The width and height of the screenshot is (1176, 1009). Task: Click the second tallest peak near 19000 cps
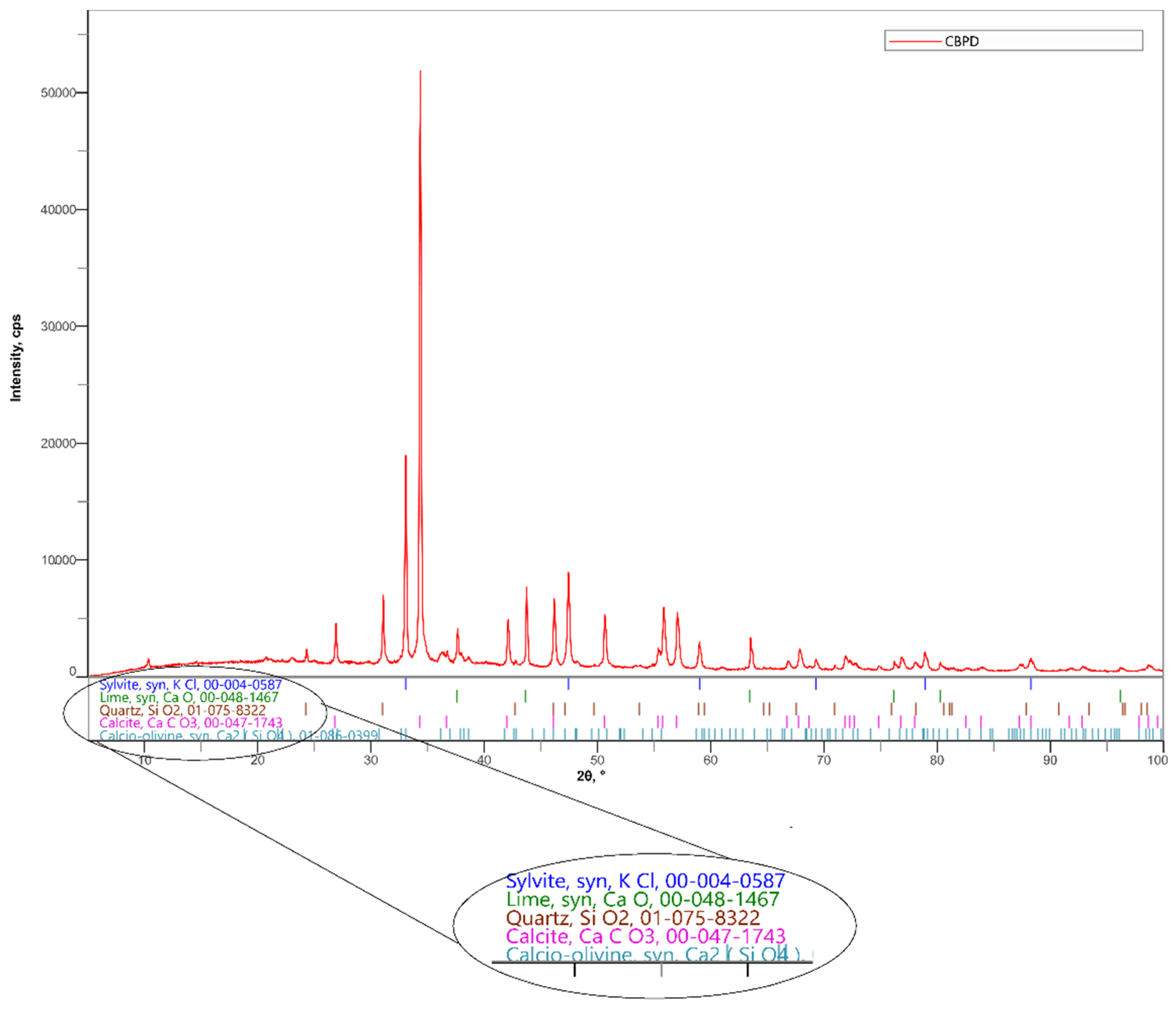pos(405,456)
